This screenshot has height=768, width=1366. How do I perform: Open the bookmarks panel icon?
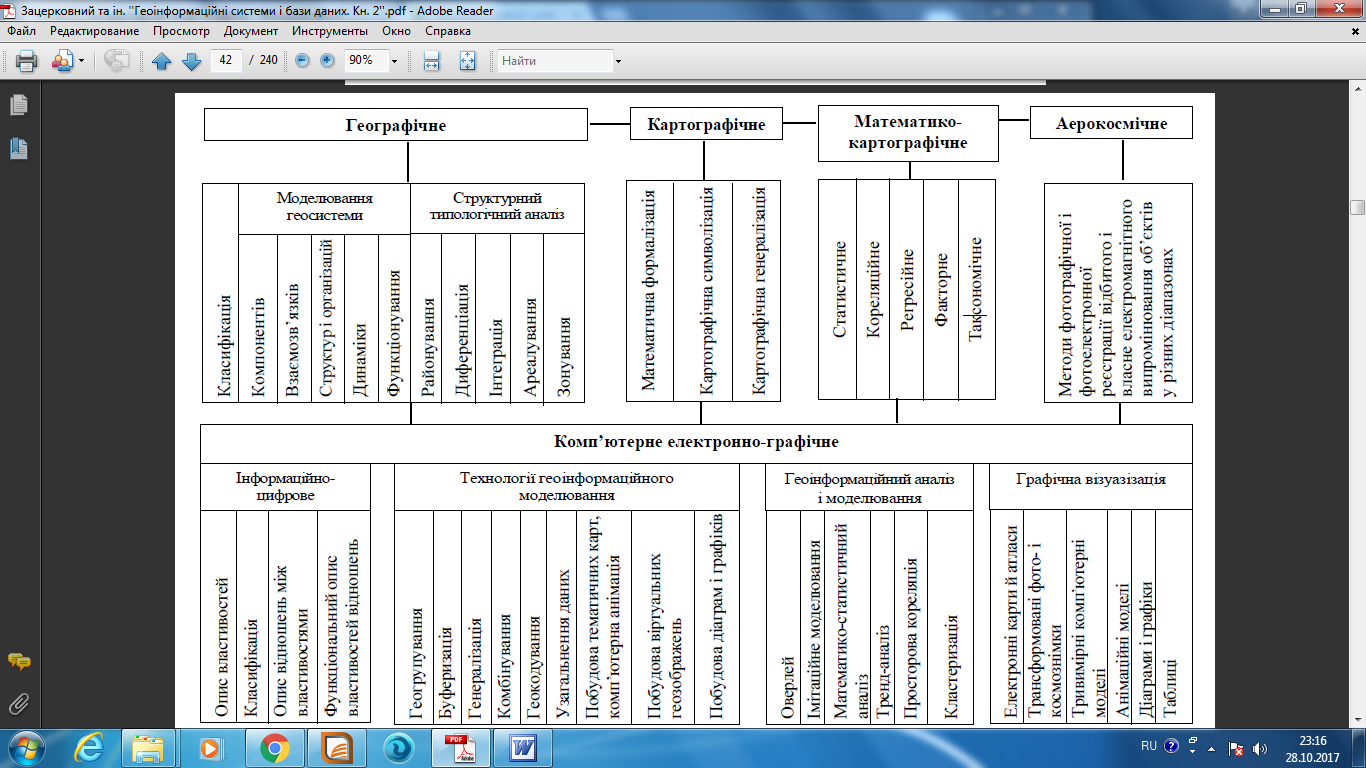18,149
